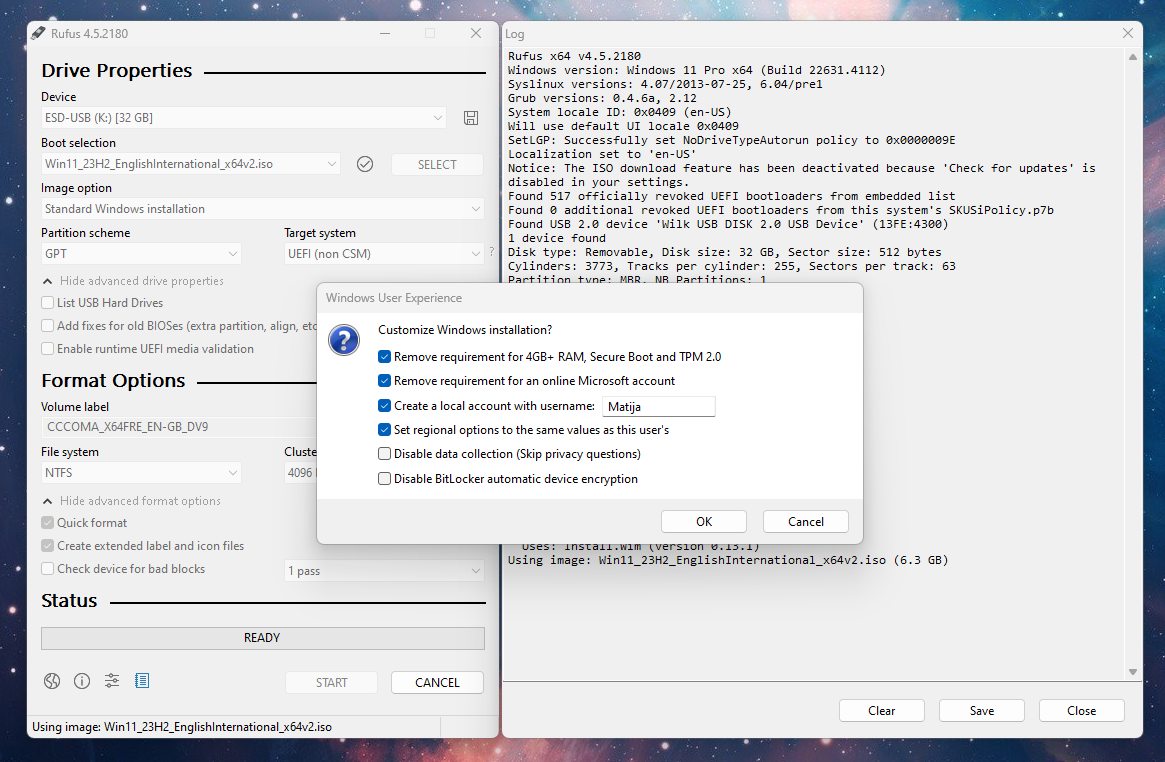Click the log line '1 device found'
The image size is (1165, 762).
pos(556,238)
